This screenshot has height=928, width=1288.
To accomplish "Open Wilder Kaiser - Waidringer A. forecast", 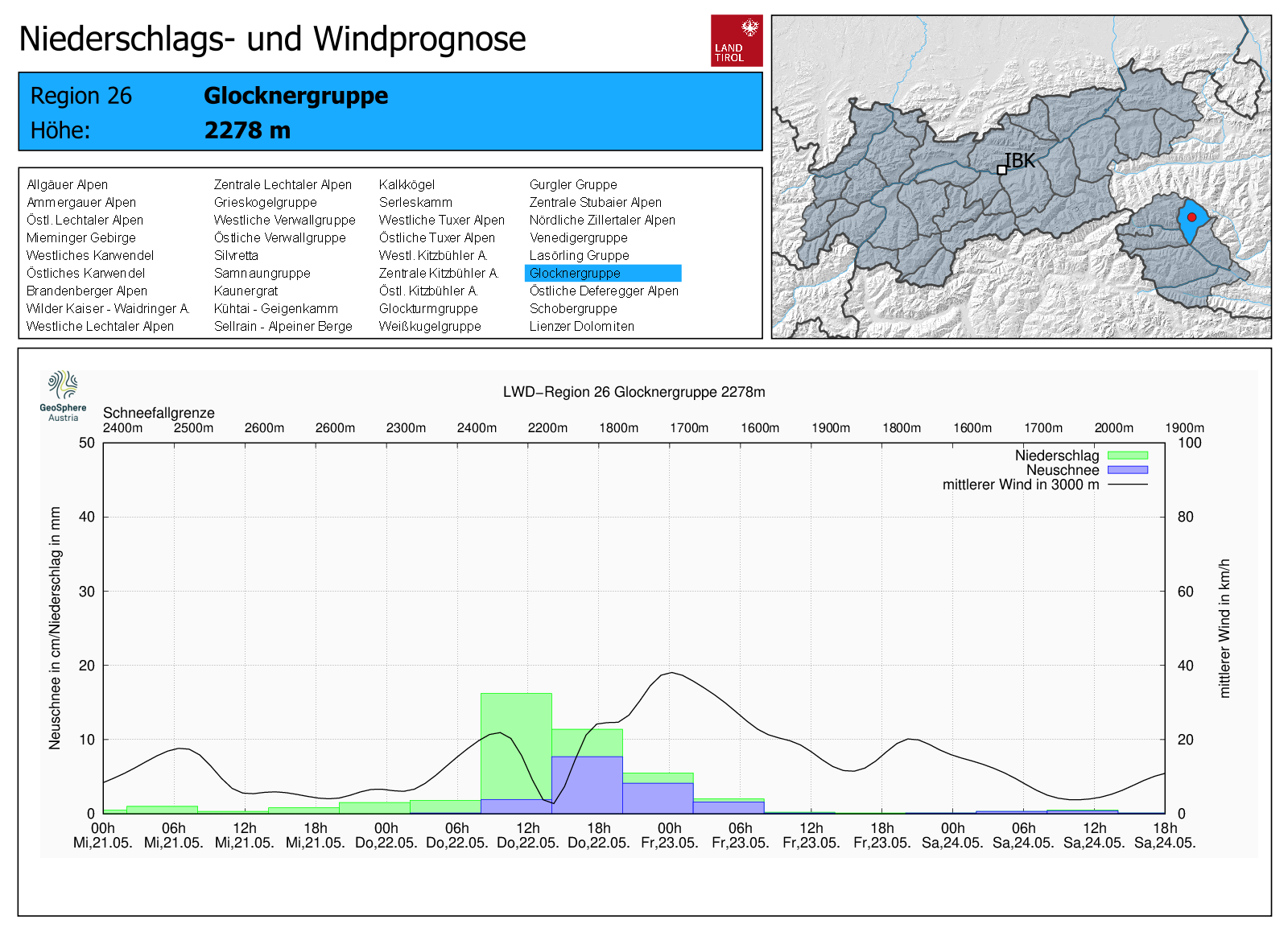I will point(108,308).
